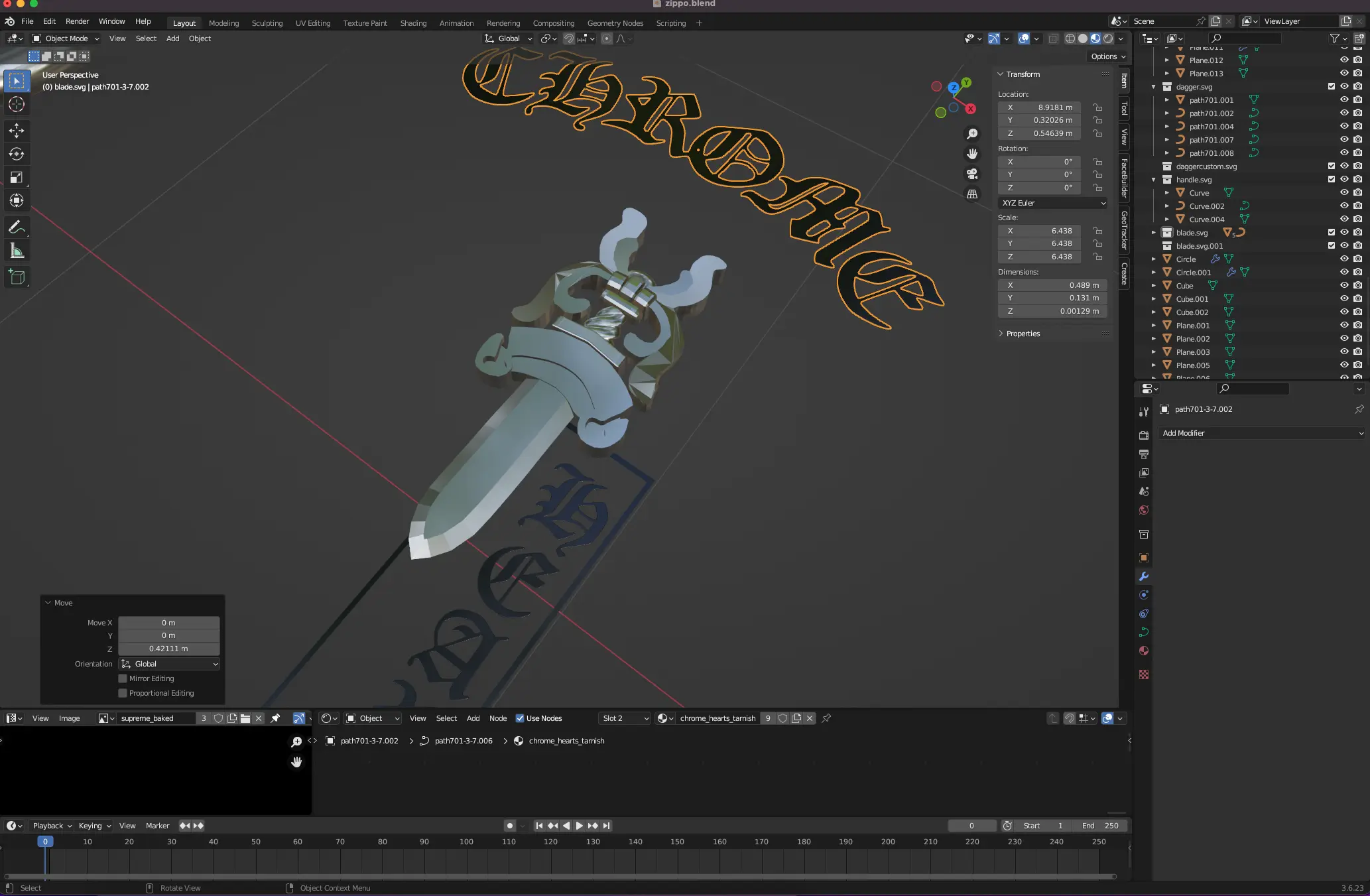Click frame 100 on the timeline ruler
The image size is (1370, 896).
[x=466, y=842]
